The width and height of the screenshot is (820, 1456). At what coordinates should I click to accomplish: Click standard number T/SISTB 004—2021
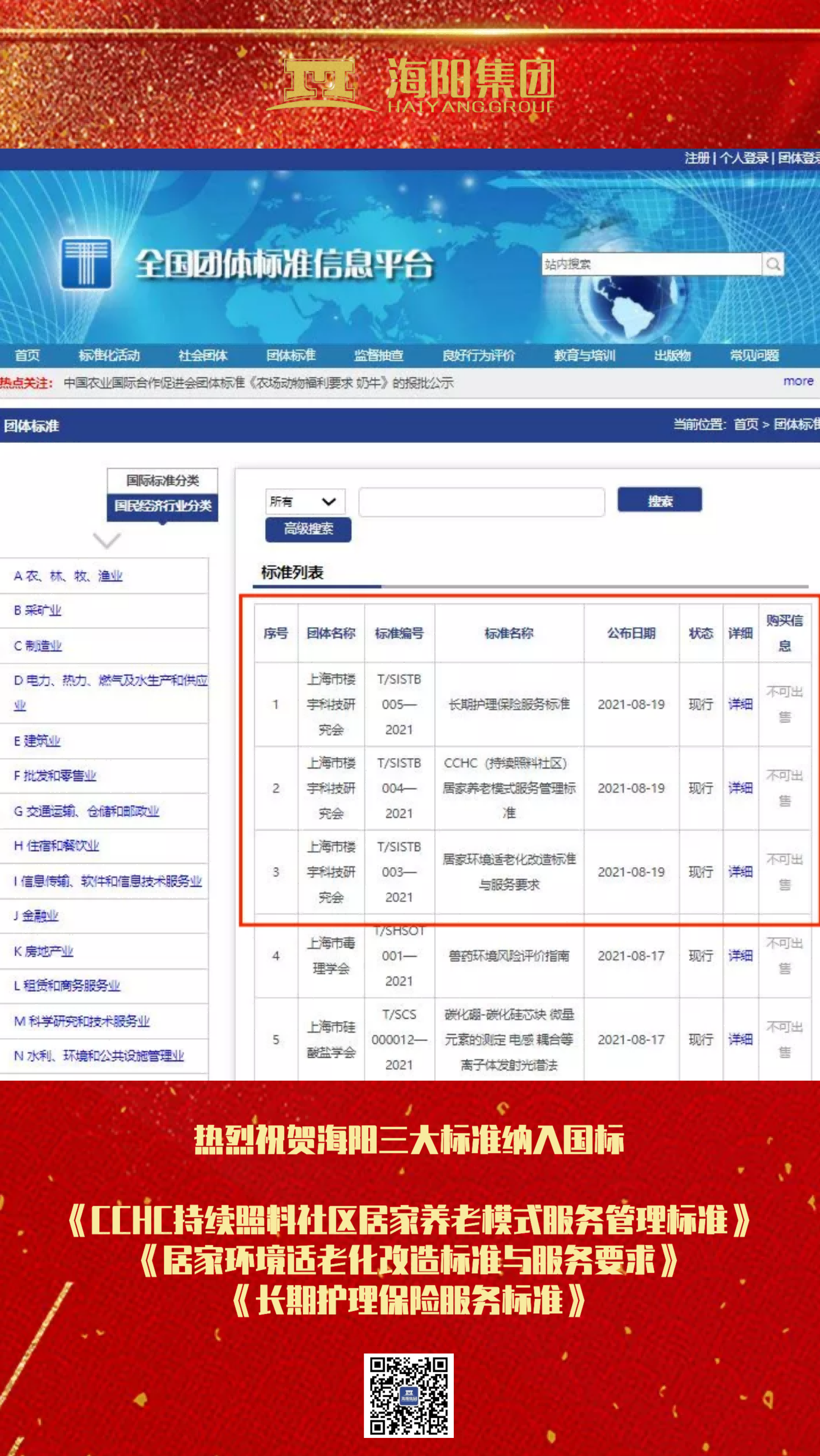coord(399,788)
